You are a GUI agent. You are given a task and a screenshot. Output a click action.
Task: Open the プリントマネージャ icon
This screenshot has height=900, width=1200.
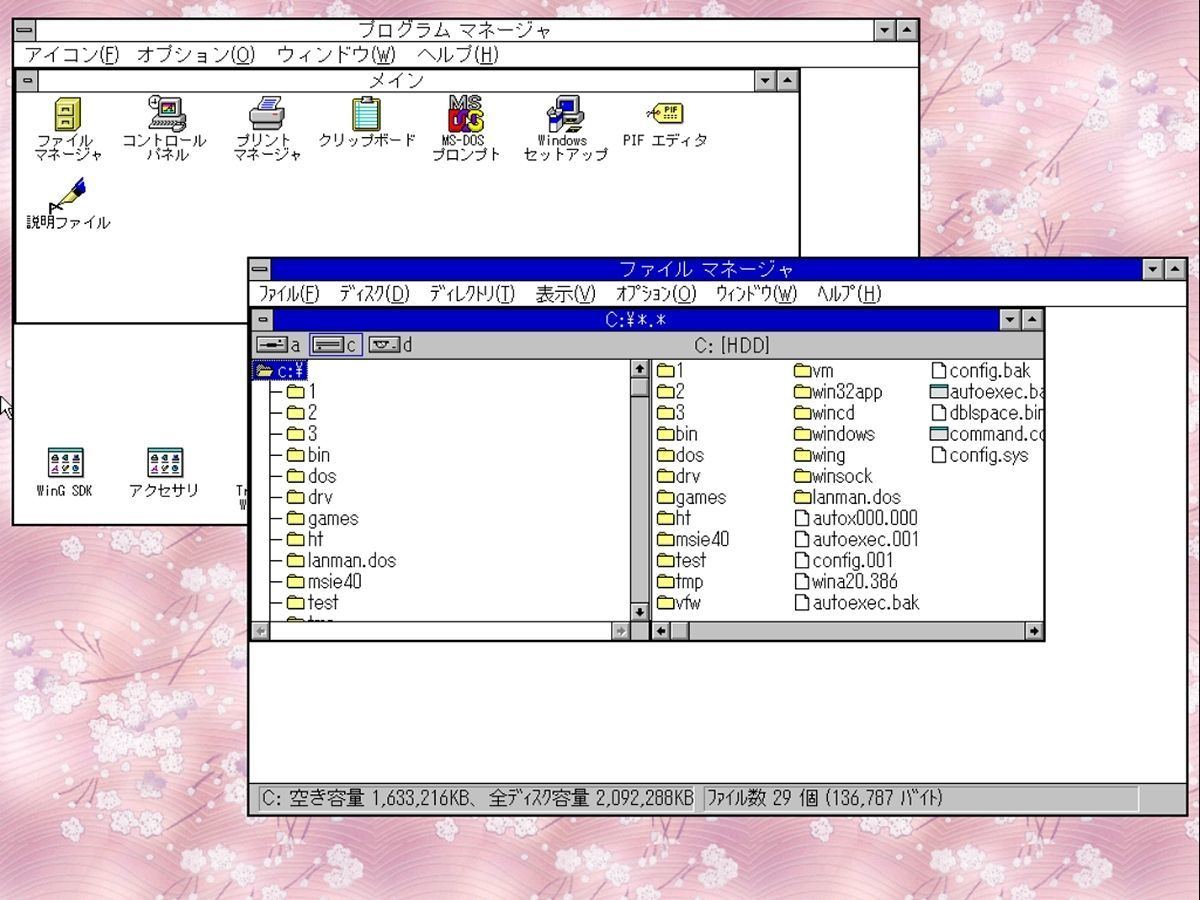(268, 128)
